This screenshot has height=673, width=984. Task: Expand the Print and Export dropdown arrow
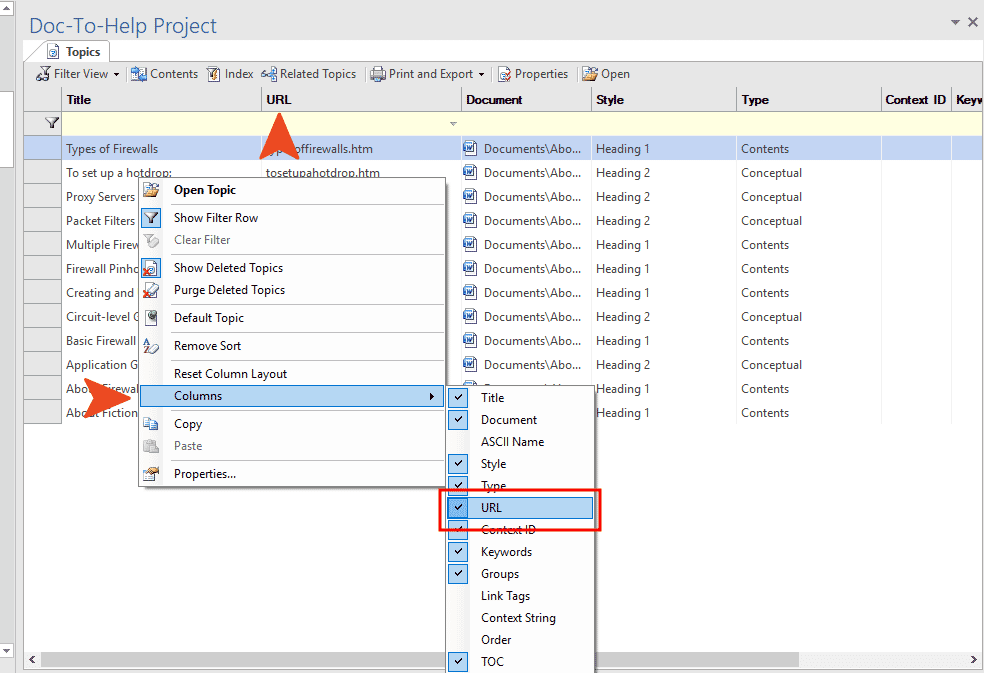click(x=481, y=74)
